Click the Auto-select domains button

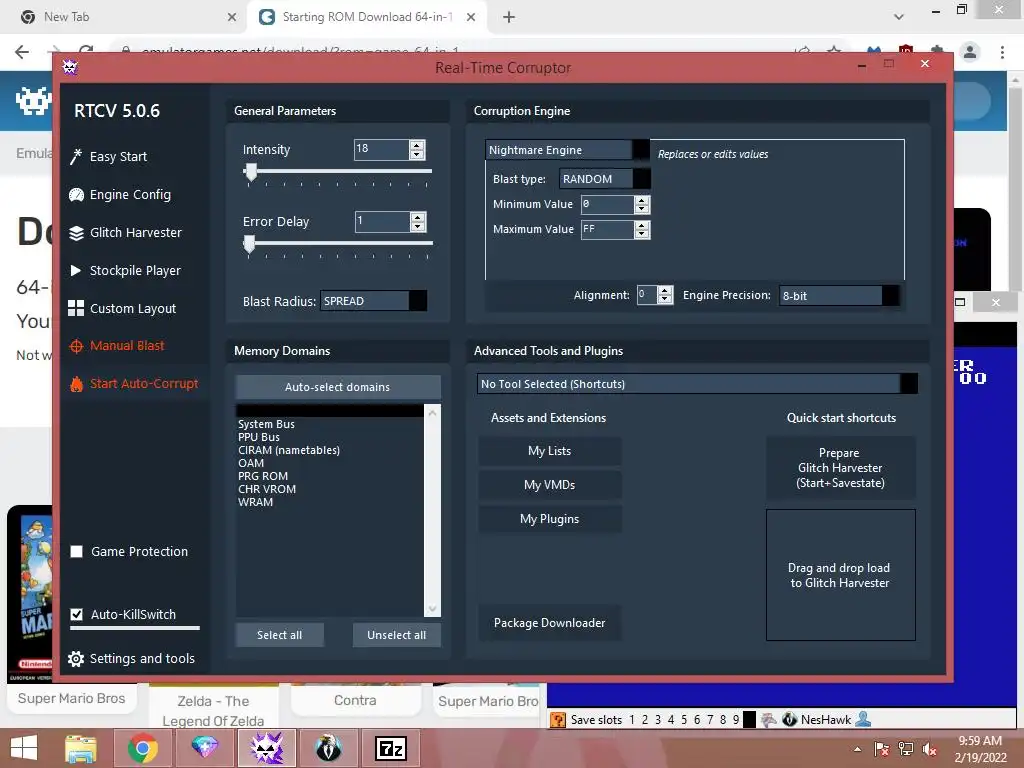338,387
